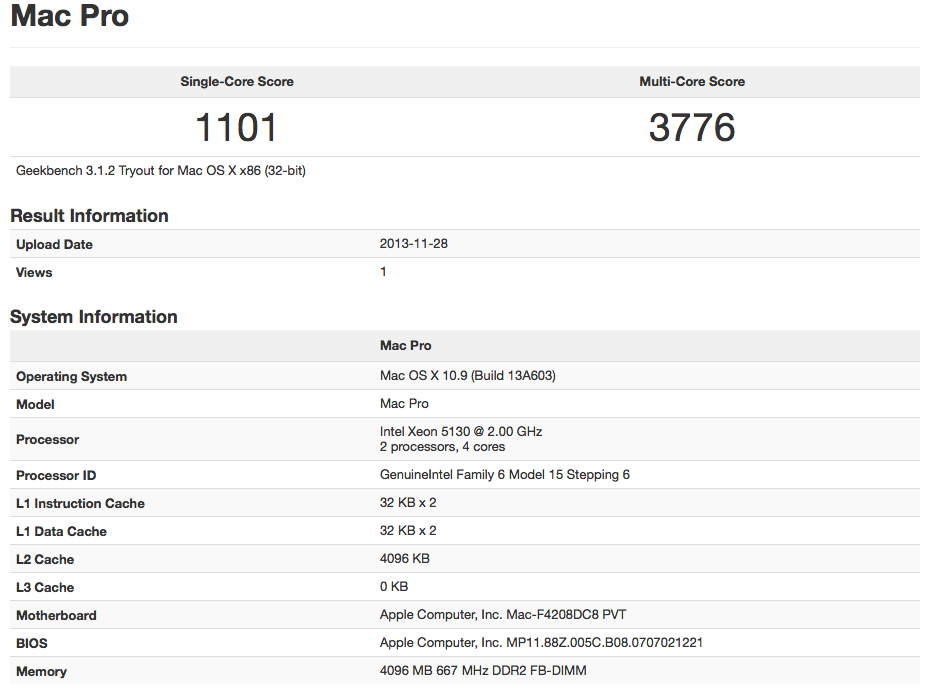Click the Operating System label
Image resolution: width=944 pixels, height=699 pixels.
coord(71,377)
